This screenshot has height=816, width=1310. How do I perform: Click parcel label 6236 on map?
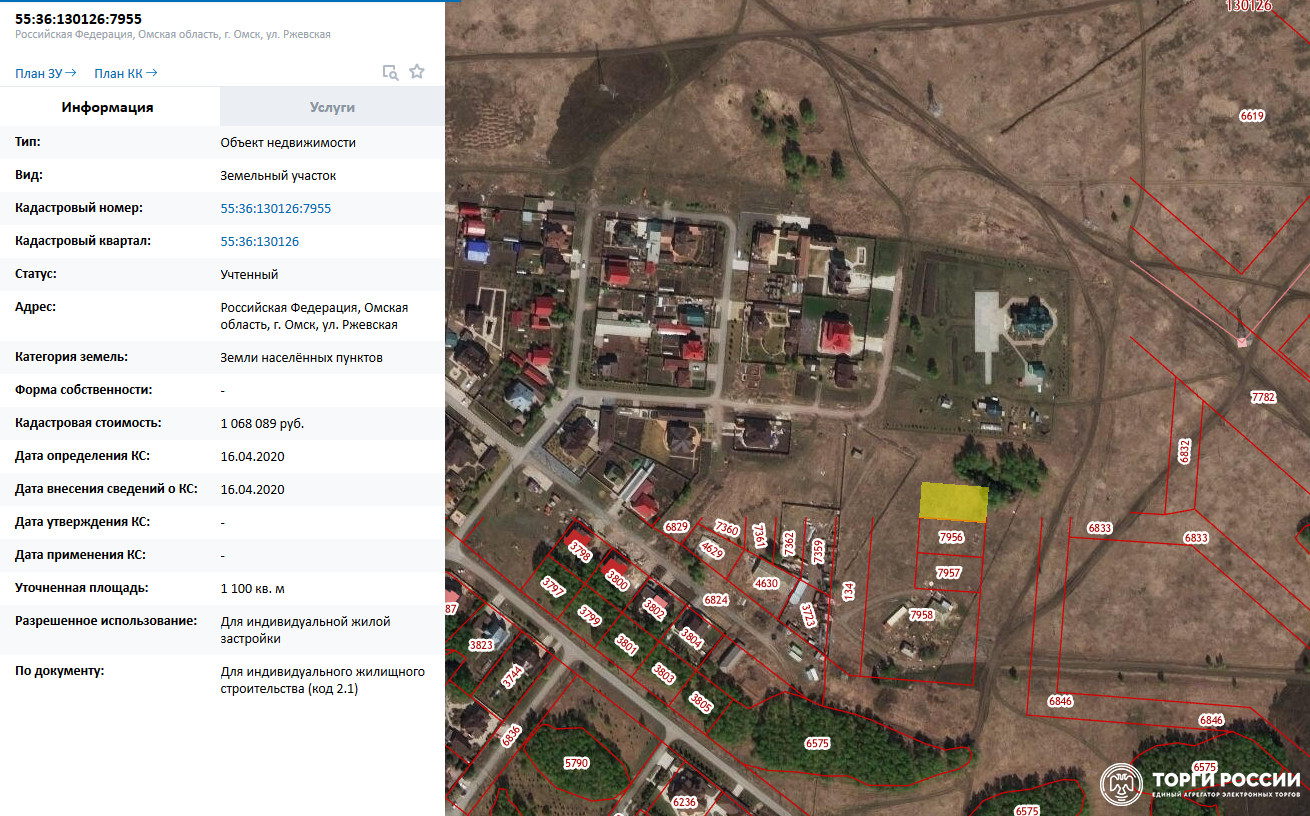click(x=684, y=802)
